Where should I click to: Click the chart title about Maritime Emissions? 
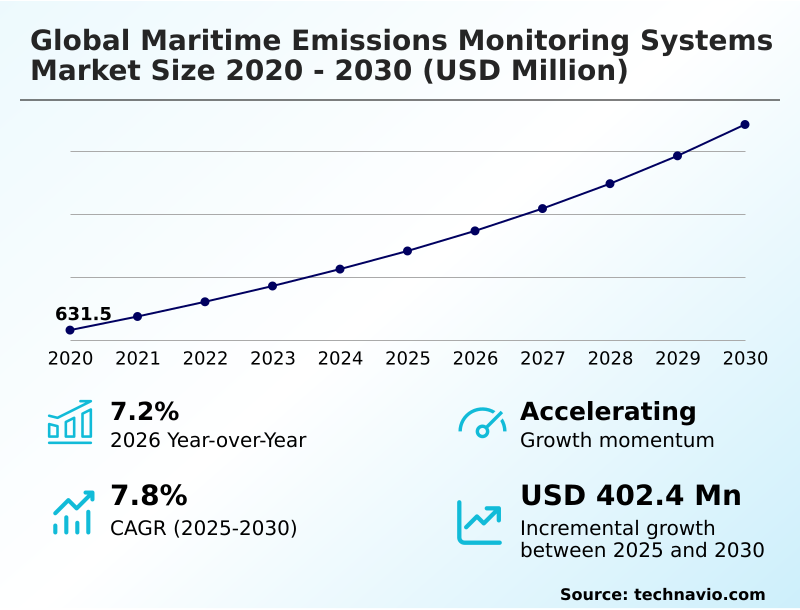click(400, 56)
